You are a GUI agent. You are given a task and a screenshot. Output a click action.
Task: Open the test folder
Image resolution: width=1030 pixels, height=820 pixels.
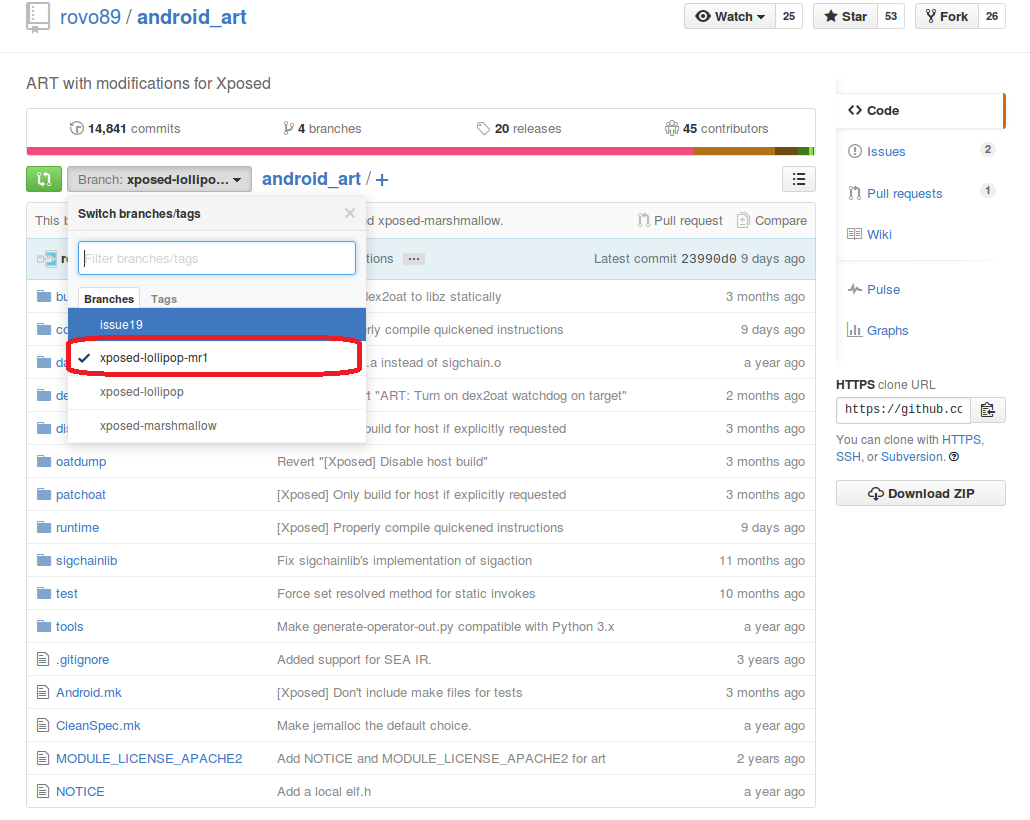66,594
